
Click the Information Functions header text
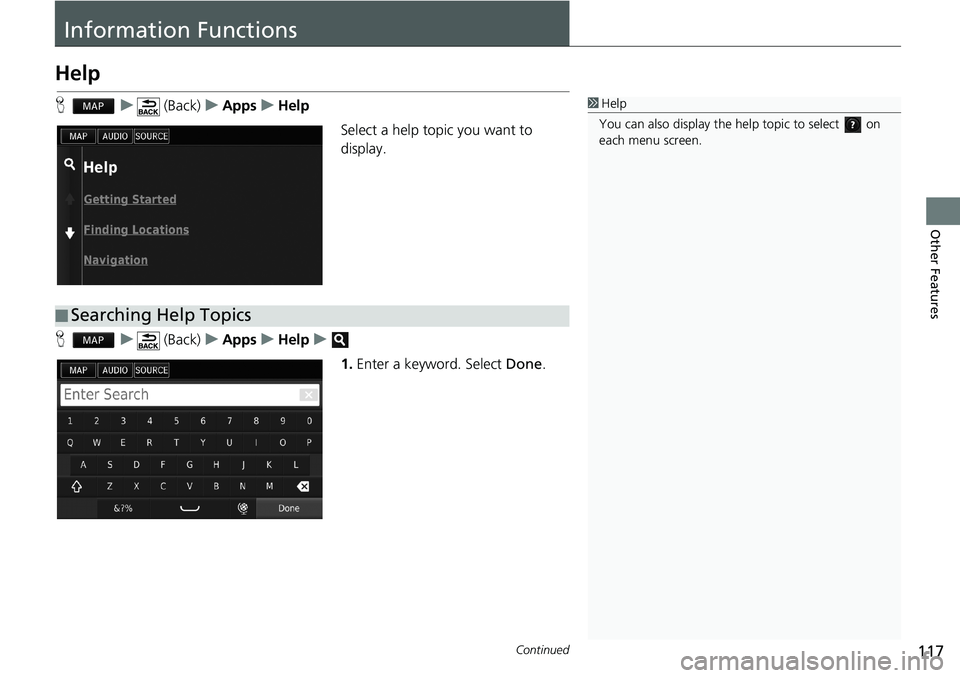tap(181, 29)
